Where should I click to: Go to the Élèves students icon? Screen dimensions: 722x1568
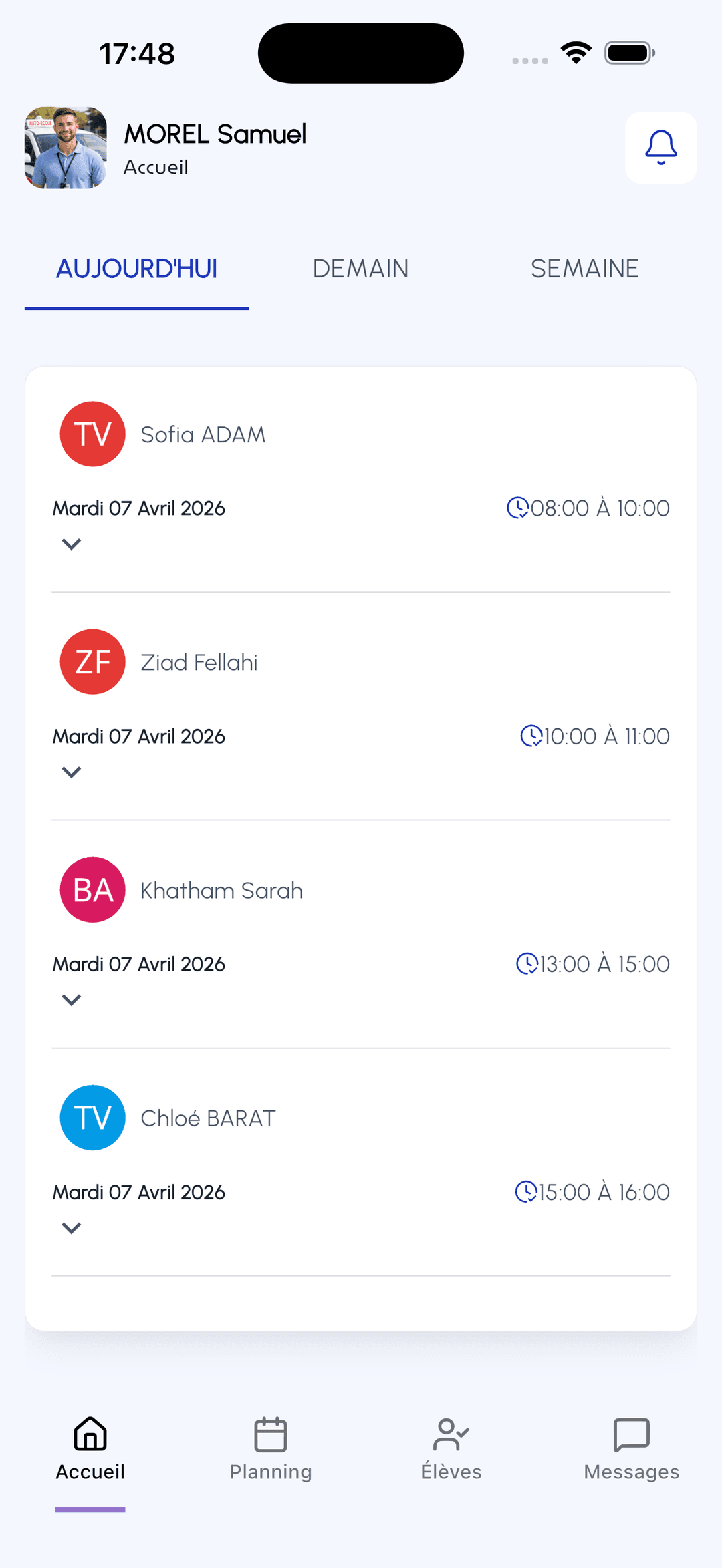(x=451, y=1434)
